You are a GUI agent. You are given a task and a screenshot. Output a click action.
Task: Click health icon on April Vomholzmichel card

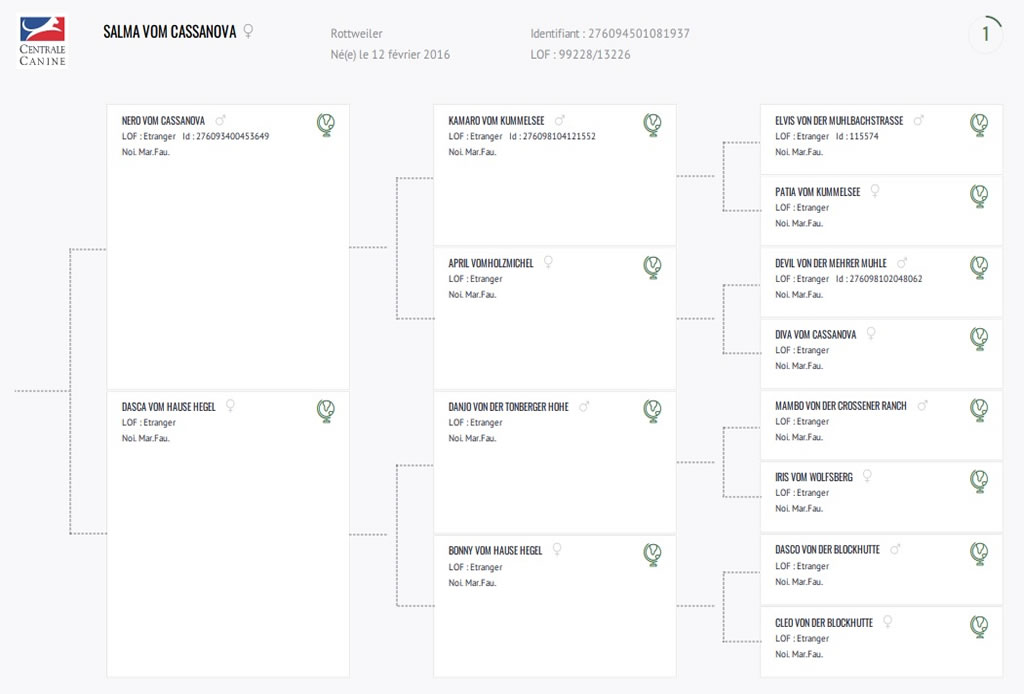click(652, 267)
